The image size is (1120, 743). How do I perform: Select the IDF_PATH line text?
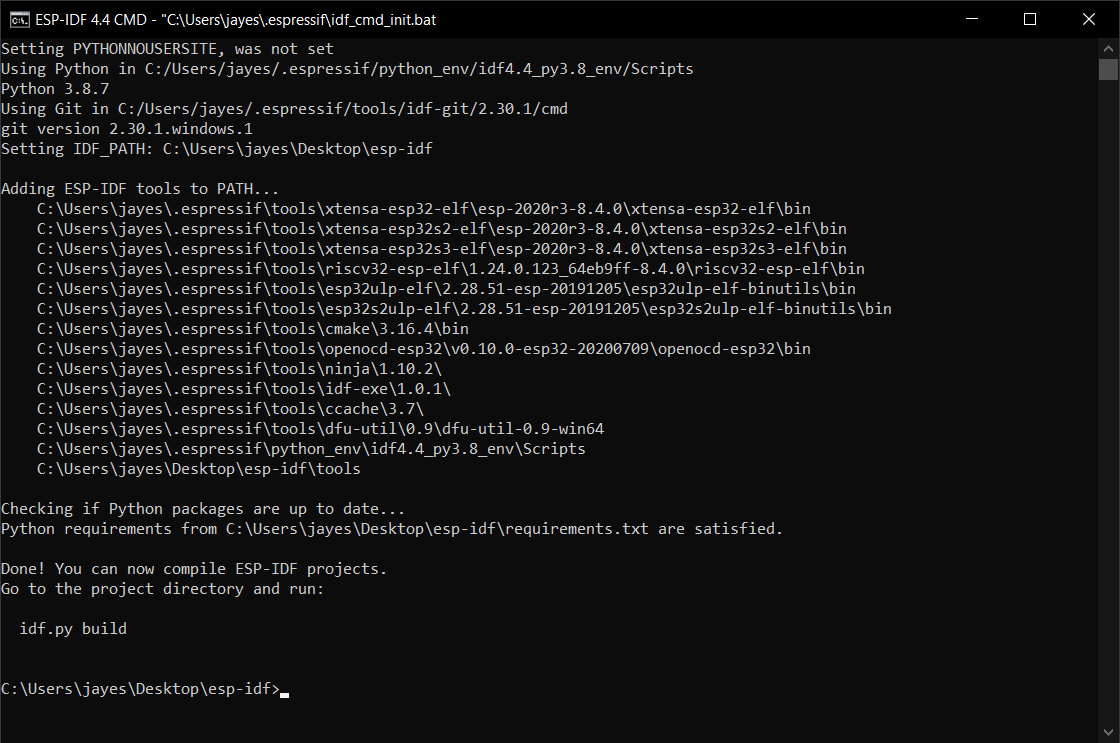point(218,148)
